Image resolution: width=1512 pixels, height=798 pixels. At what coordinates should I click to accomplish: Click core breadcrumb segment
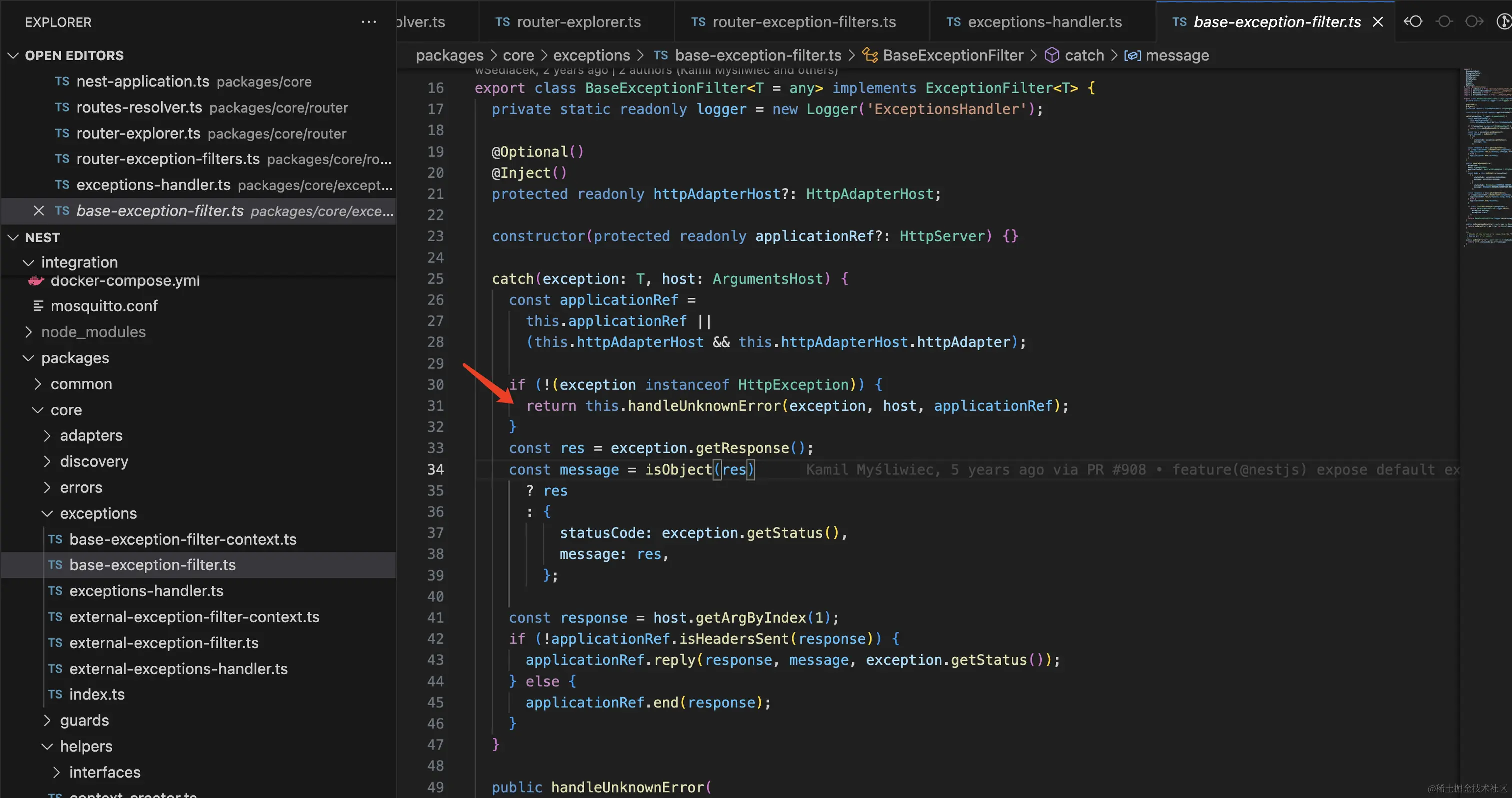point(519,55)
